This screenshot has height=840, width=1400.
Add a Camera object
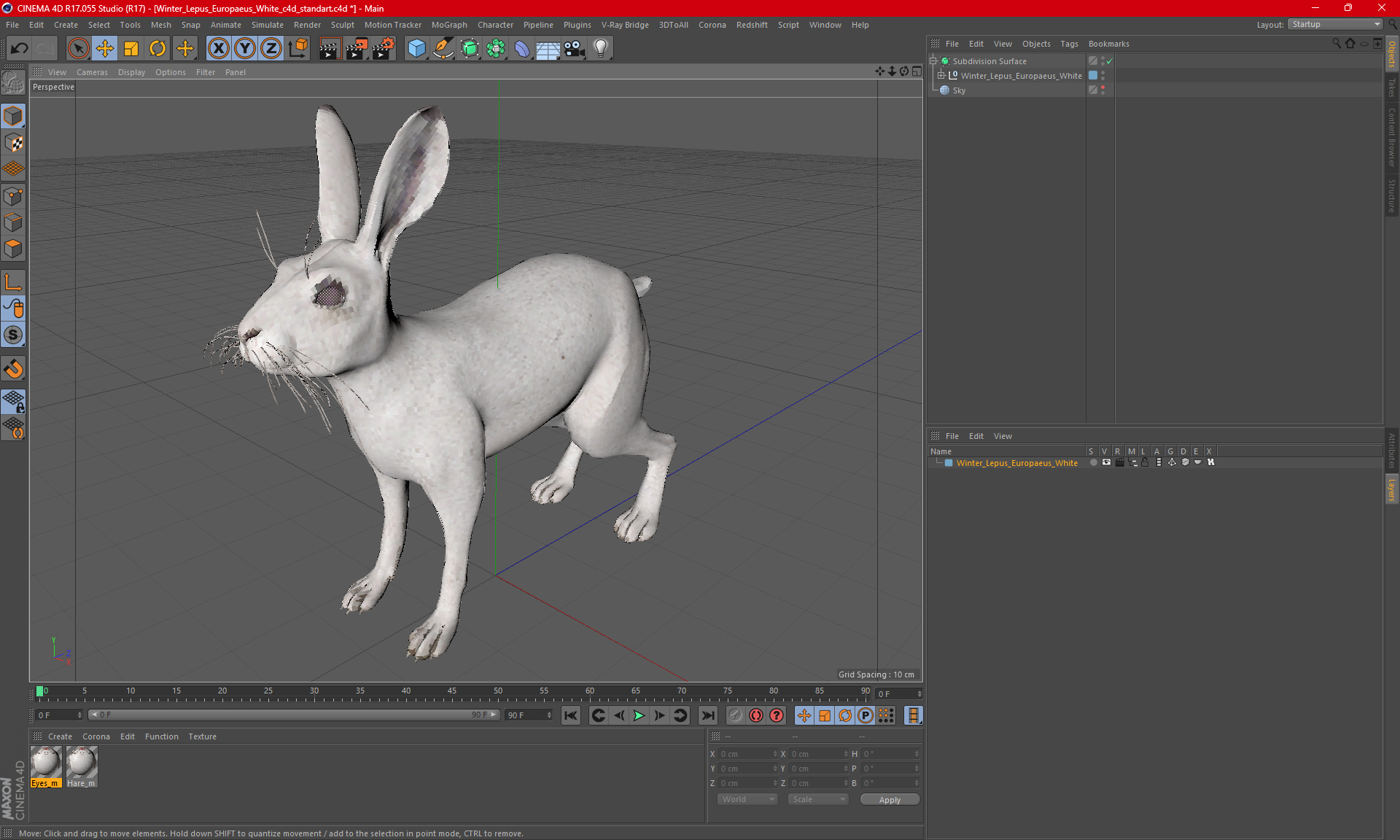(x=575, y=49)
